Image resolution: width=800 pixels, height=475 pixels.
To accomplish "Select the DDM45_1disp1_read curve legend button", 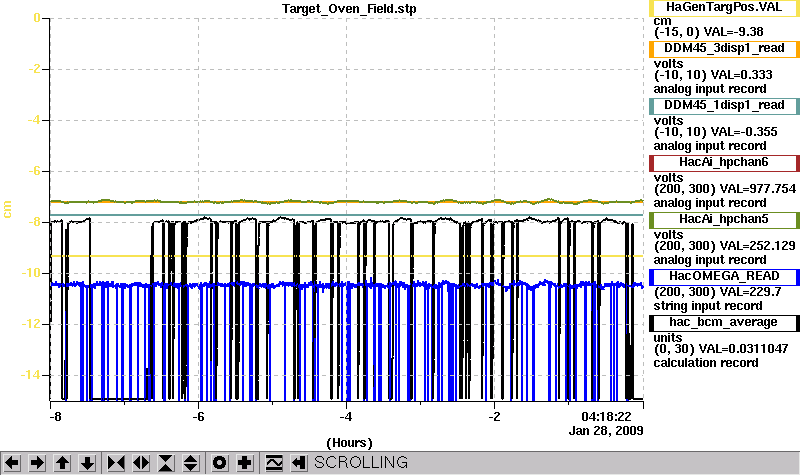I will click(x=724, y=106).
